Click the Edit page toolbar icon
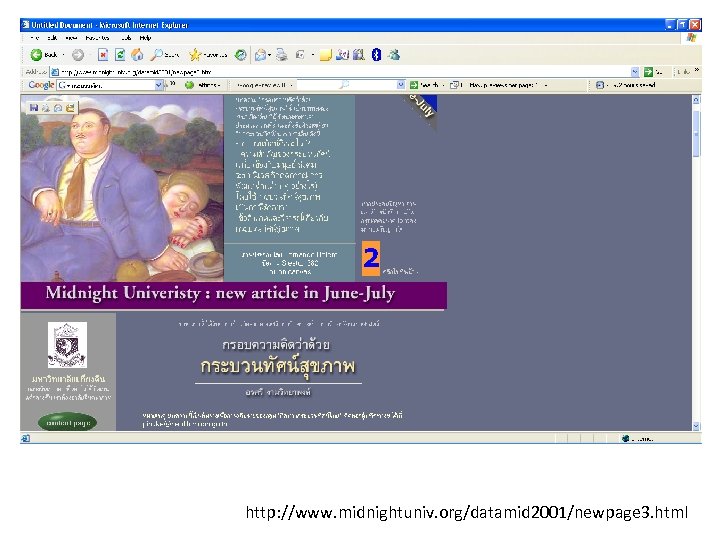Screen dimensions: 720x540 [x=300, y=55]
